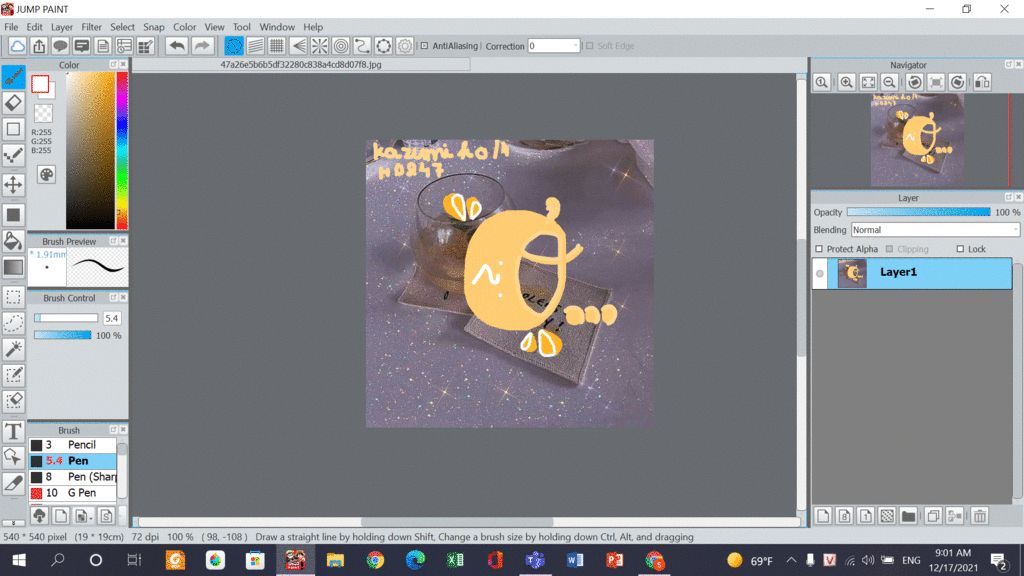Screen dimensions: 1024x576
Task: Select the Pen (Sharp) brush
Action: pyautogui.click(x=72, y=477)
